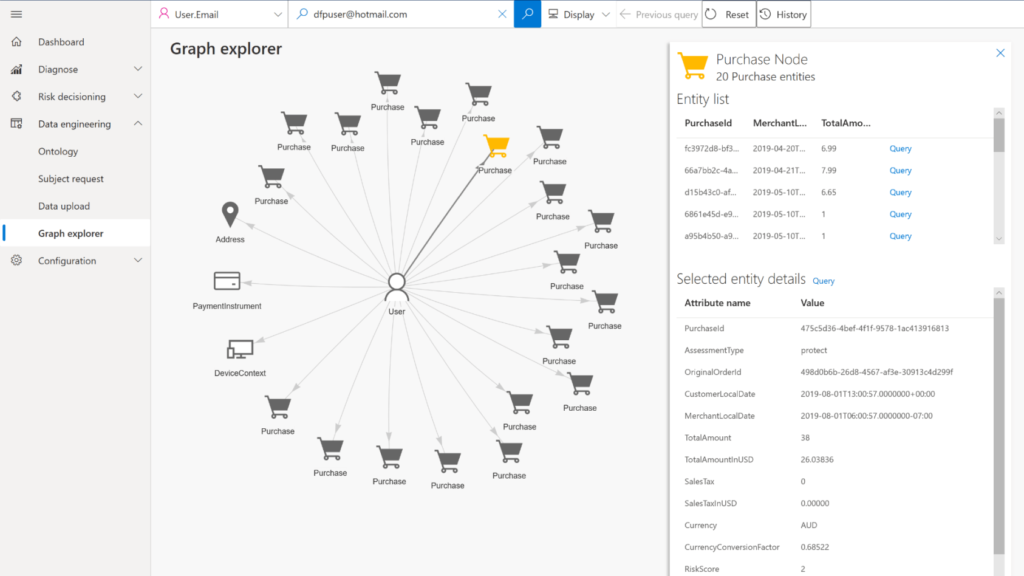Expand the Configuration section chevron
Screen dimensions: 1024x576
coord(138,260)
